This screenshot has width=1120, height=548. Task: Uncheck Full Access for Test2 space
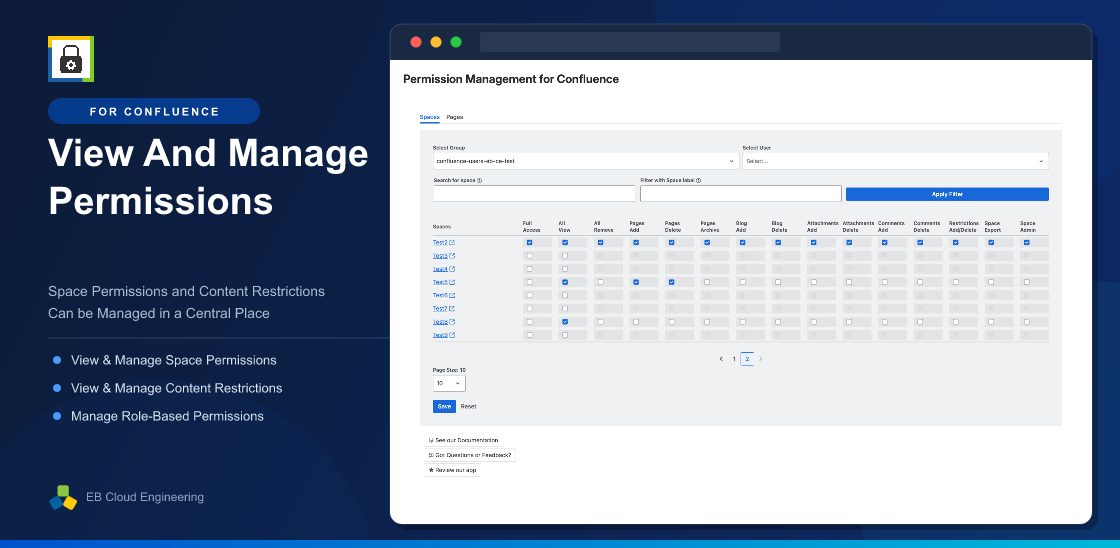529,243
